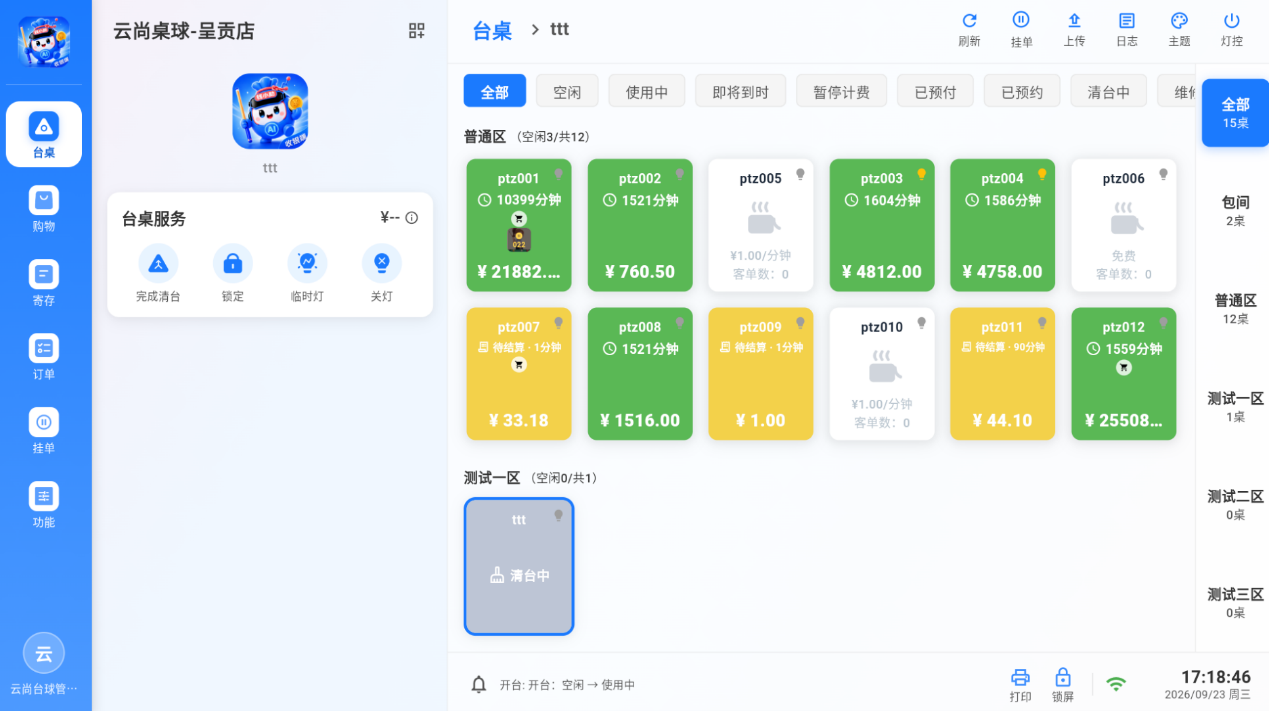The width and height of the screenshot is (1269, 711).
Task: Click the 云 user avatar at bottom
Action: point(44,654)
